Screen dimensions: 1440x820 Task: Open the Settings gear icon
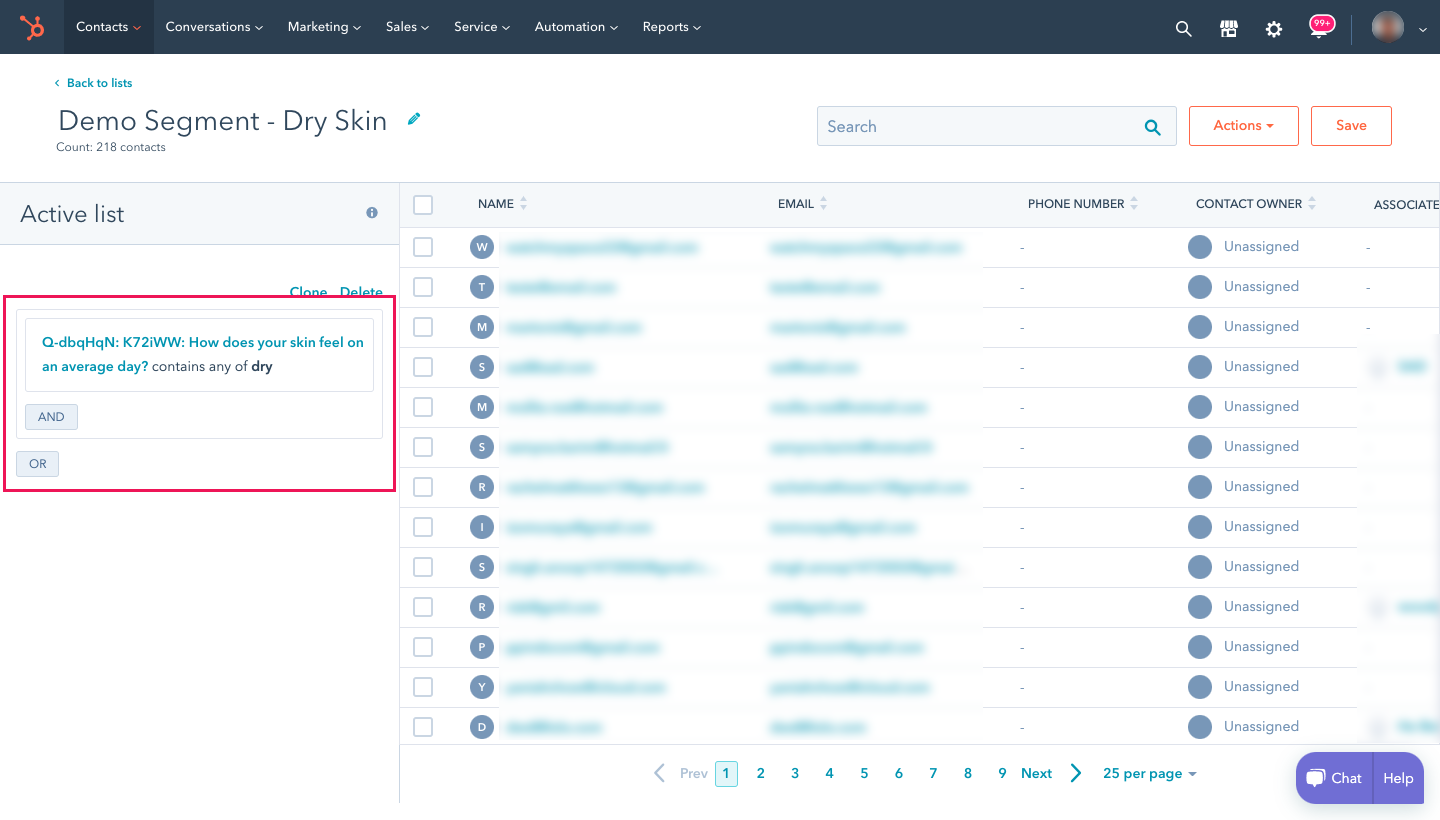click(x=1274, y=29)
